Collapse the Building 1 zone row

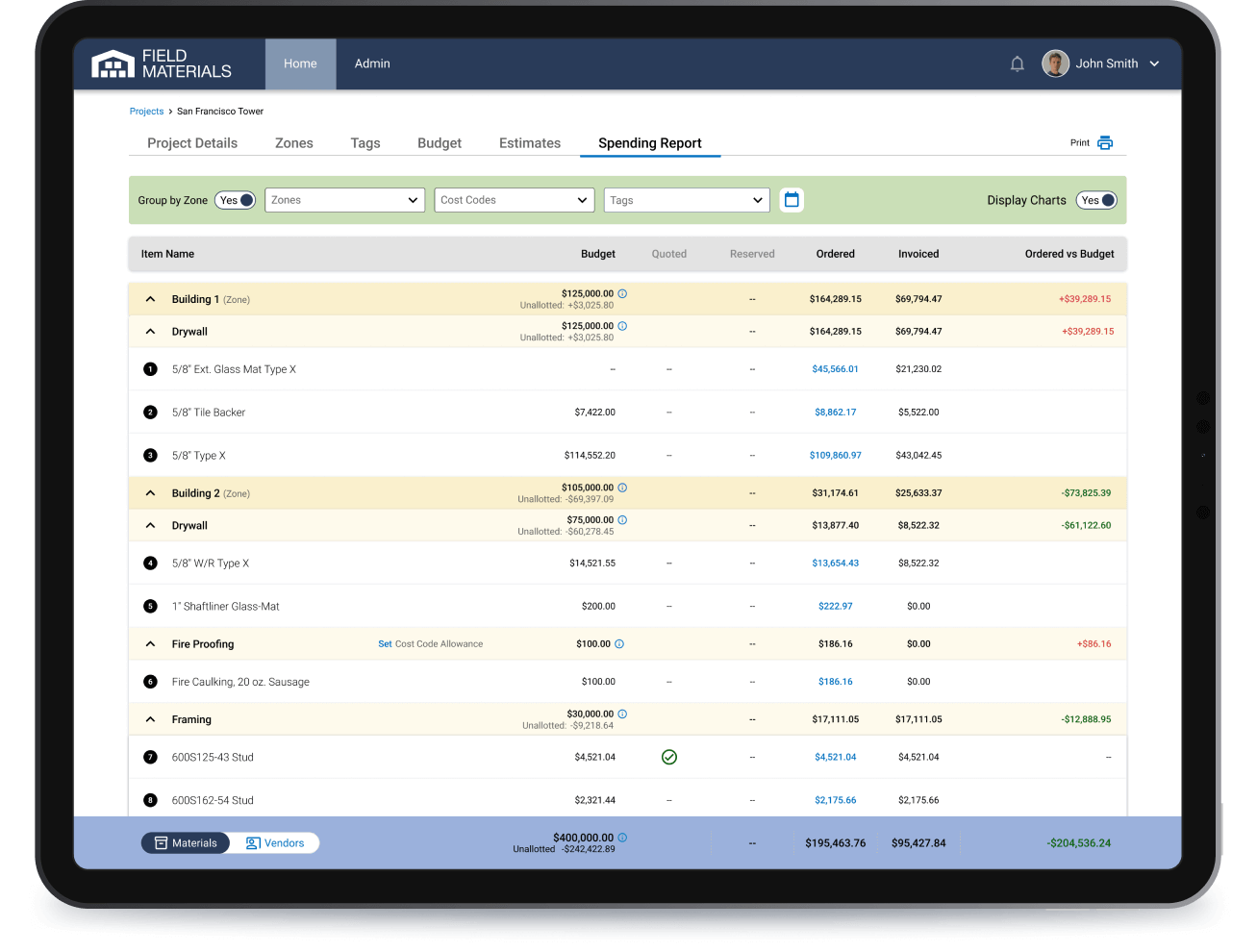coord(150,298)
